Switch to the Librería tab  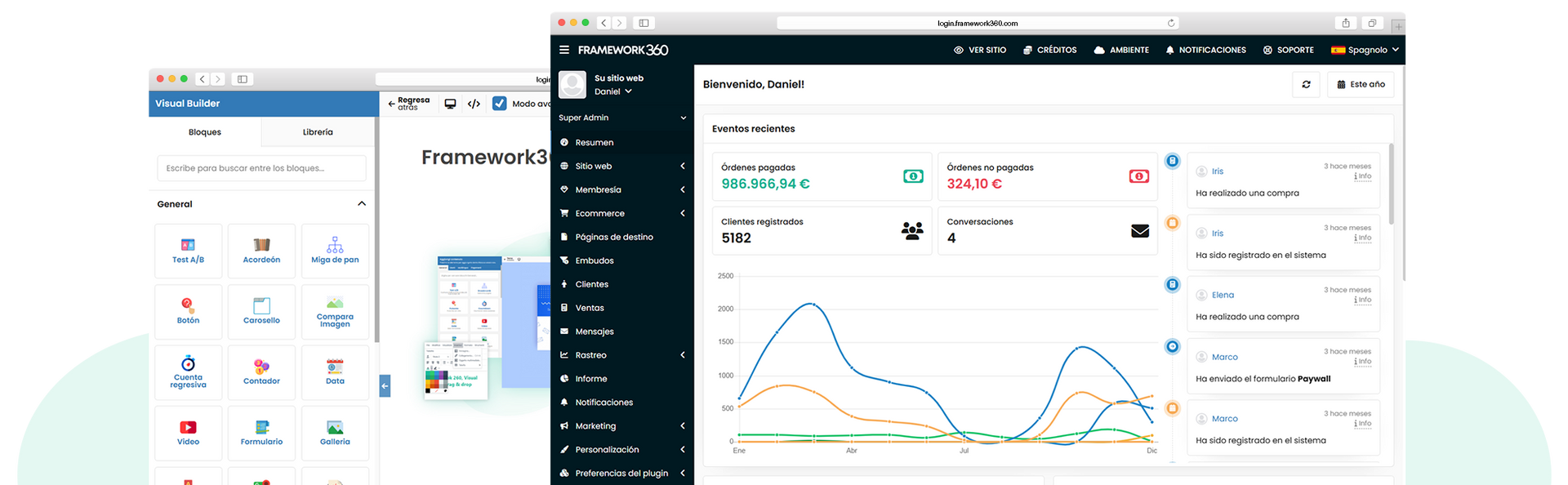[318, 132]
